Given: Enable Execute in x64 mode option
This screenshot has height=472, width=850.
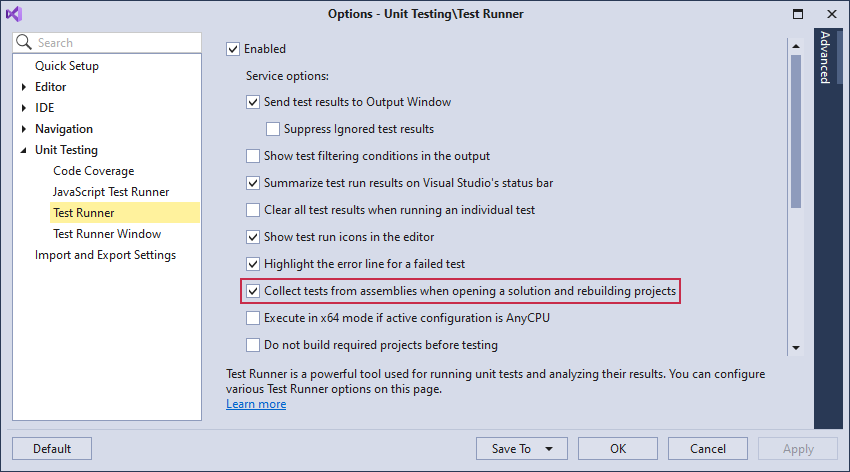Looking at the screenshot, I should tap(253, 318).
